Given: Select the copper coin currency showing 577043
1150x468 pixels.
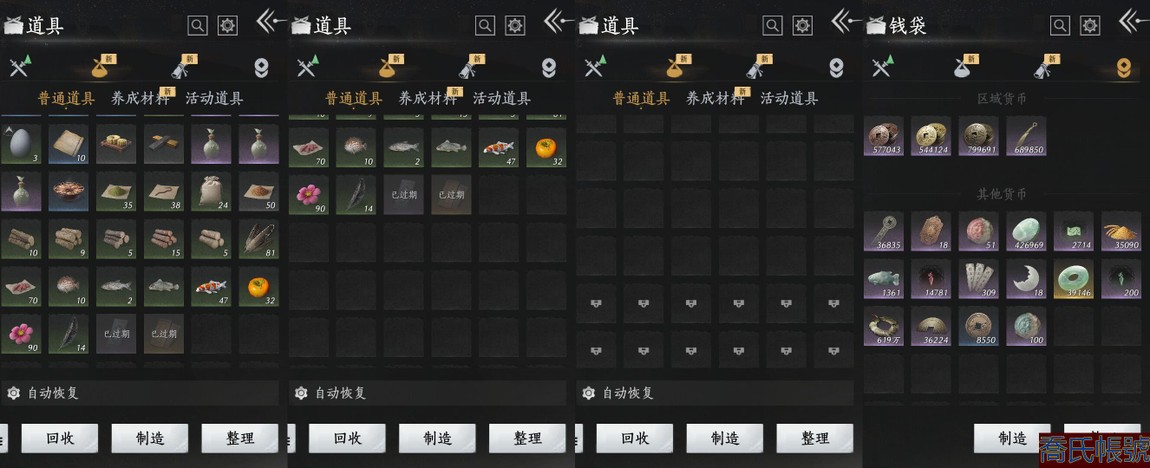Looking at the screenshot, I should pyautogui.click(x=883, y=136).
